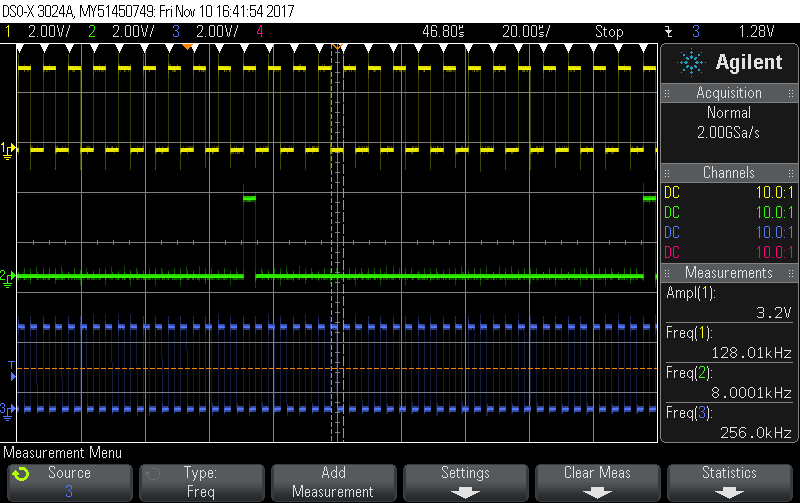Click the Measurement Menu title

tap(63, 453)
